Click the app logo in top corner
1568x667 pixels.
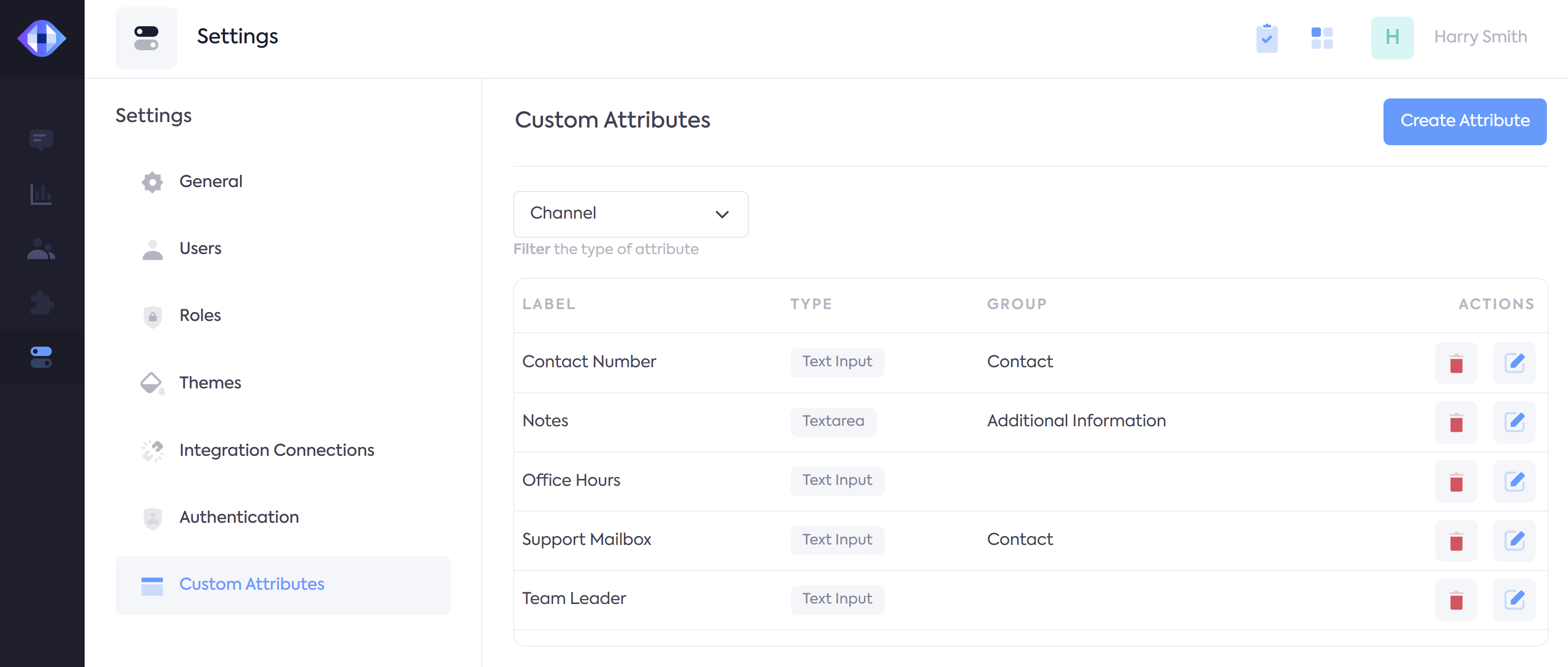[x=41, y=38]
